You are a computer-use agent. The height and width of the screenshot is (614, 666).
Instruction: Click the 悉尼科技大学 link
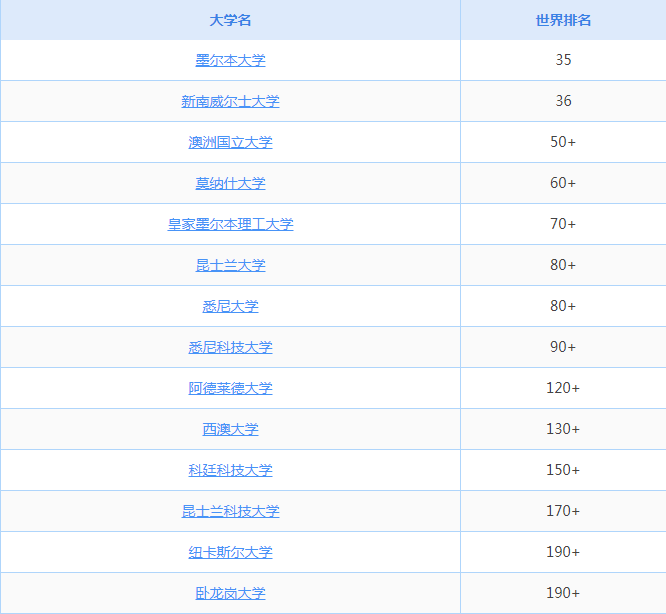230,347
